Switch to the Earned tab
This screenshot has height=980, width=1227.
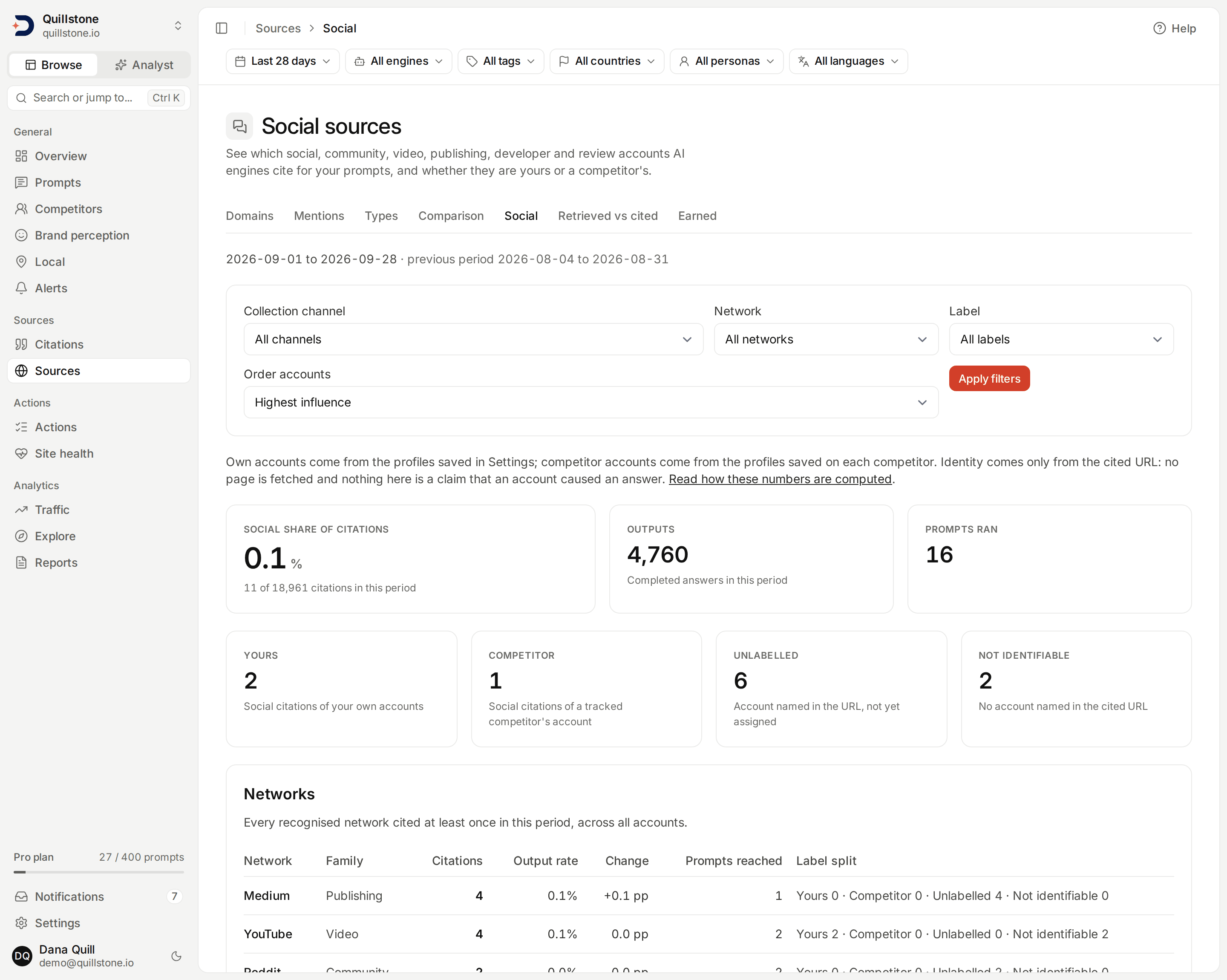coord(697,216)
